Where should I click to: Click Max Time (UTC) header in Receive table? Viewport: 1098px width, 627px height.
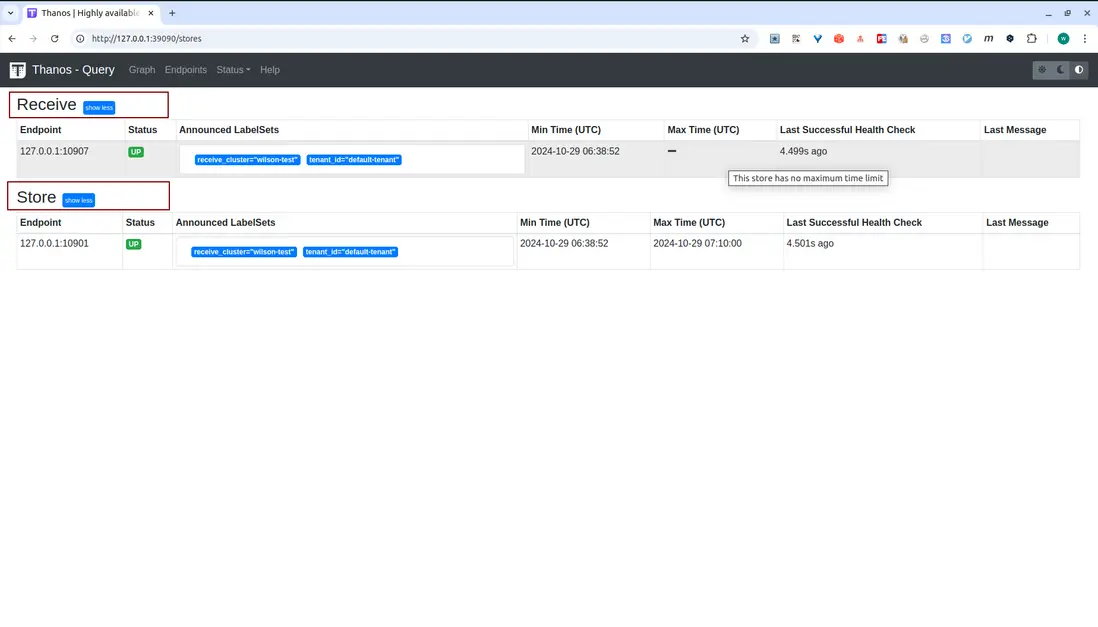click(703, 130)
